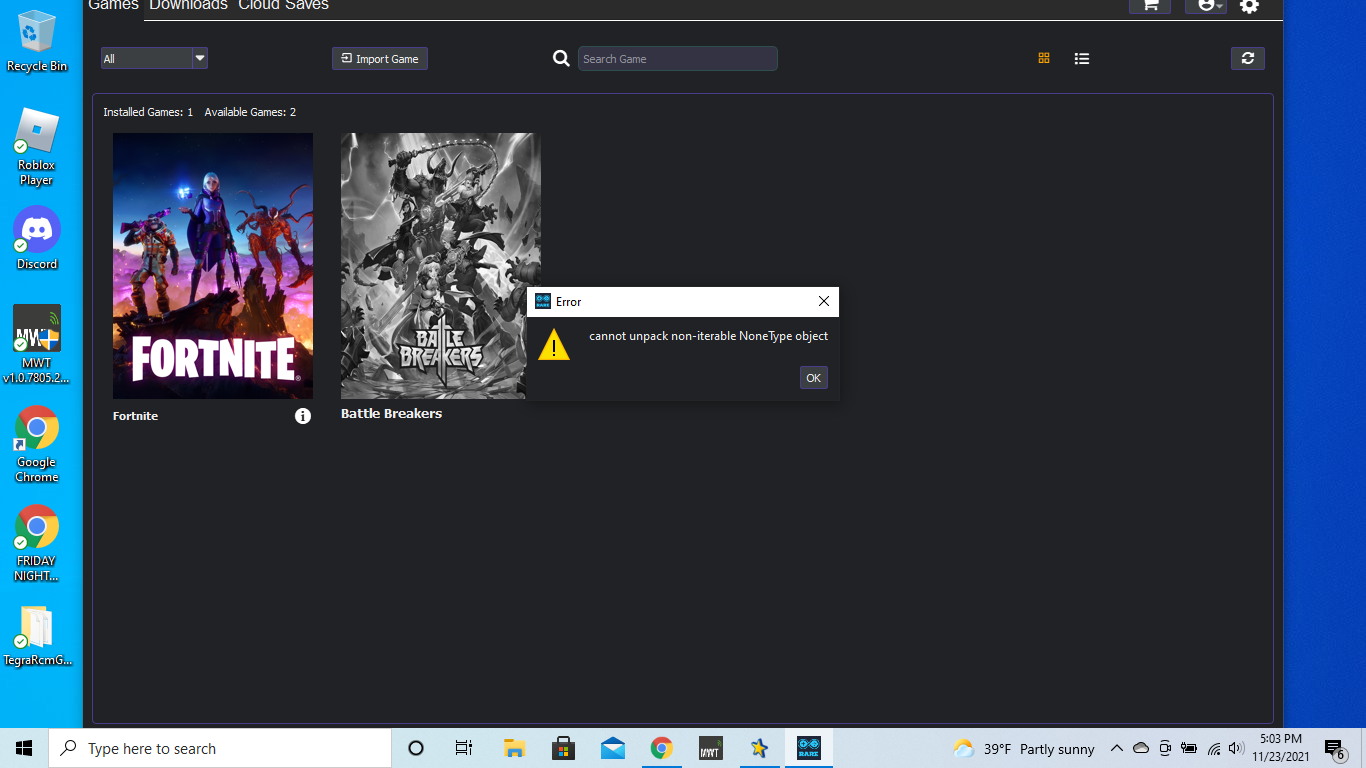The height and width of the screenshot is (768, 1366).
Task: Open the Windows Start menu
Action: 24,748
